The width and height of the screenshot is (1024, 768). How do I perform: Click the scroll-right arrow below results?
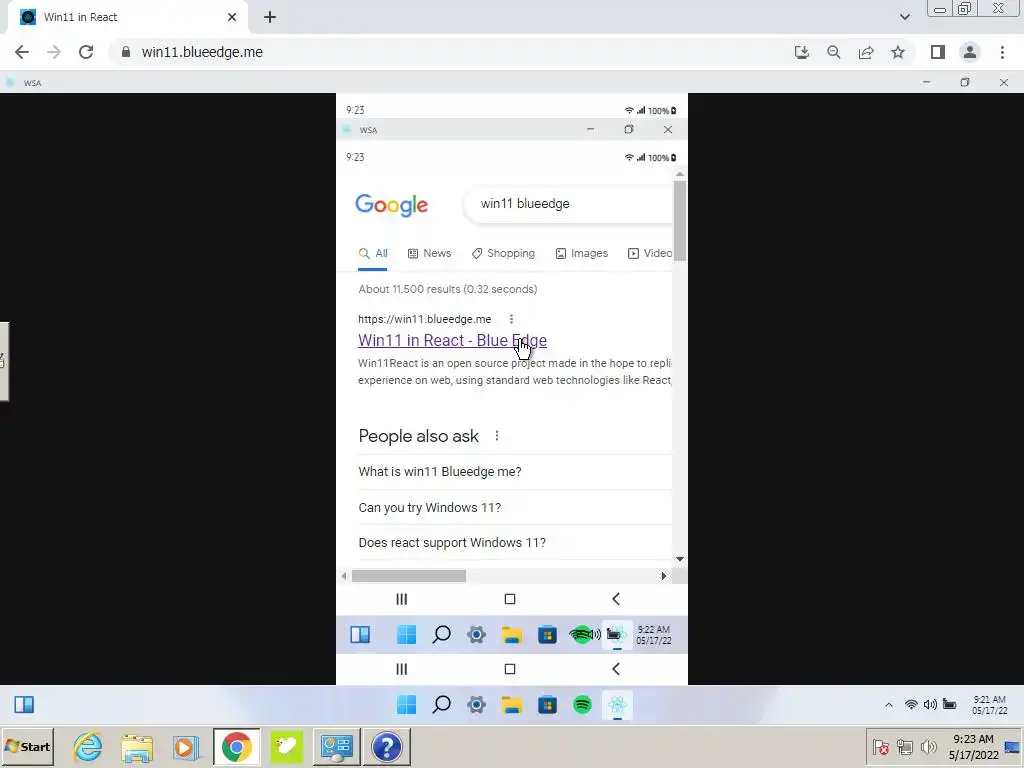[664, 576]
